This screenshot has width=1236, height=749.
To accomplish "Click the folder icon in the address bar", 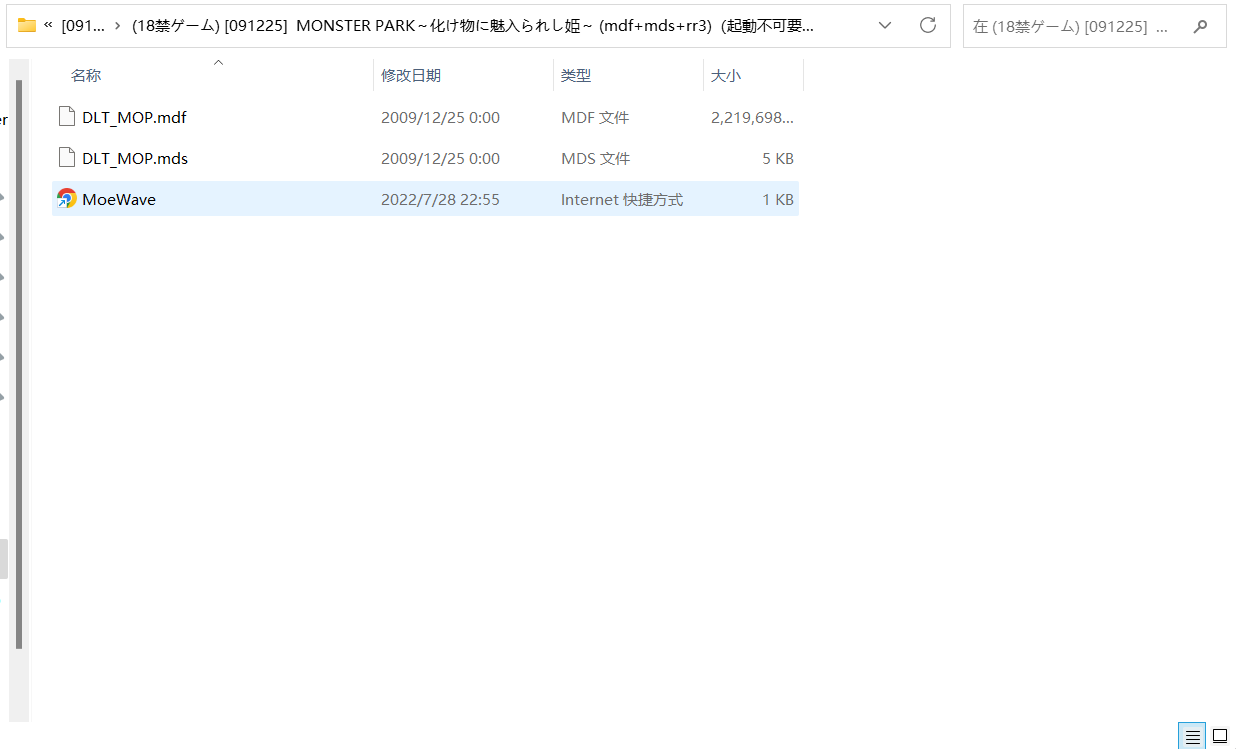I will [27, 26].
